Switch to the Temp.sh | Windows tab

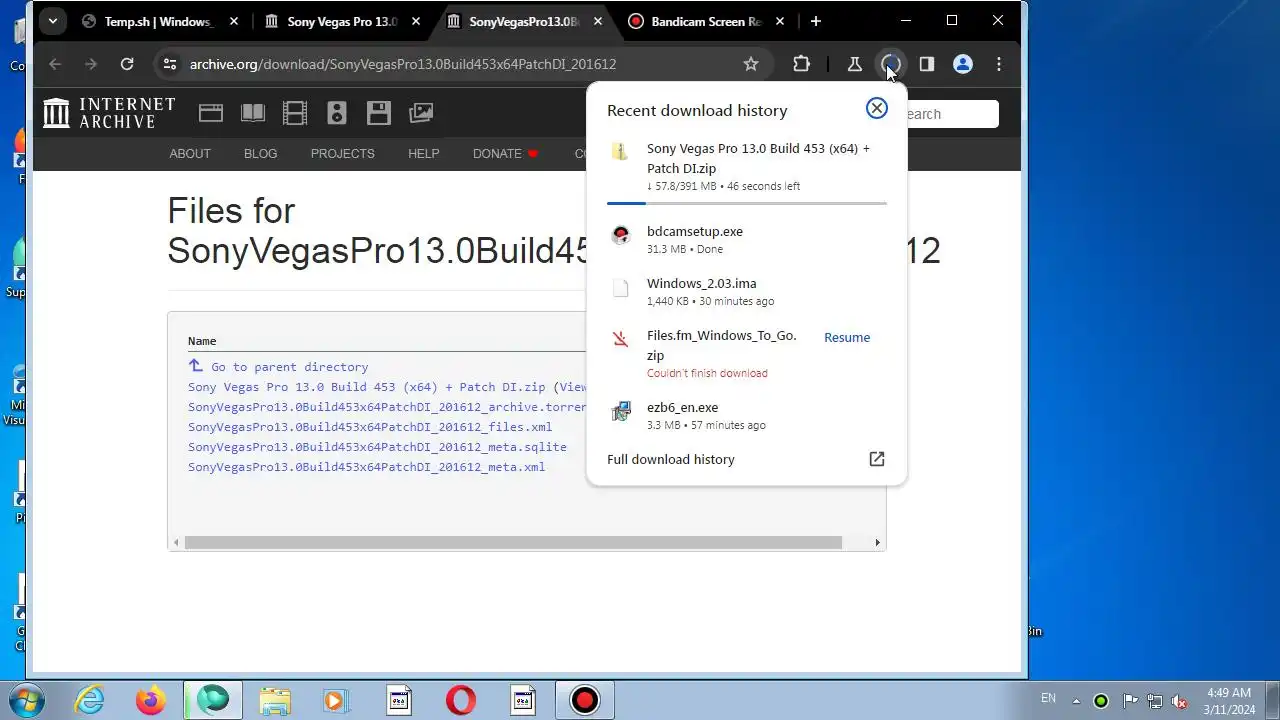pyautogui.click(x=158, y=21)
